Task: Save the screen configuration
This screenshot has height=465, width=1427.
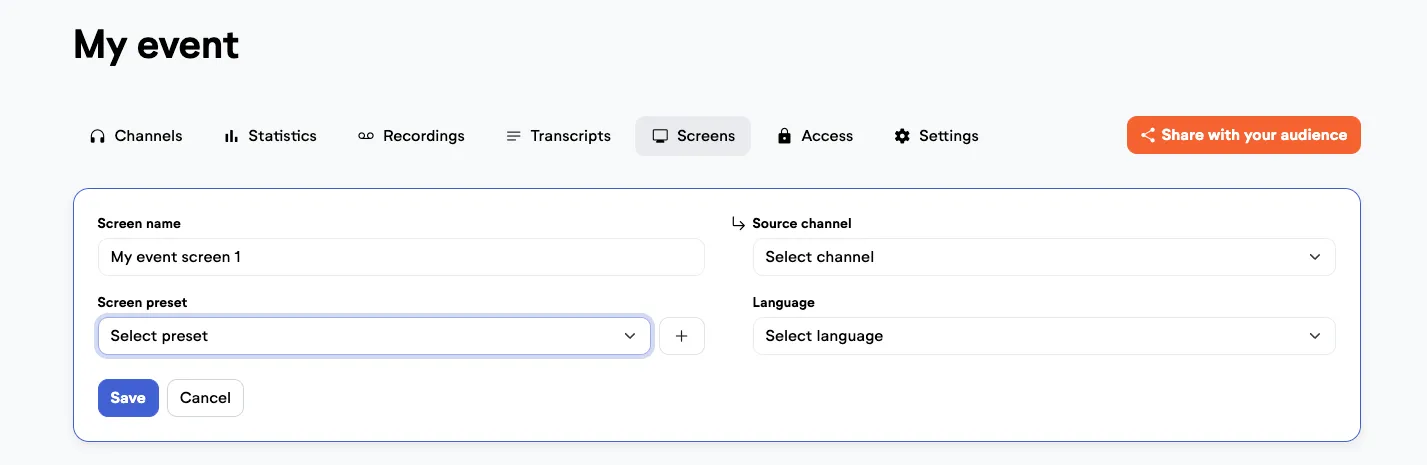Action: 128,398
